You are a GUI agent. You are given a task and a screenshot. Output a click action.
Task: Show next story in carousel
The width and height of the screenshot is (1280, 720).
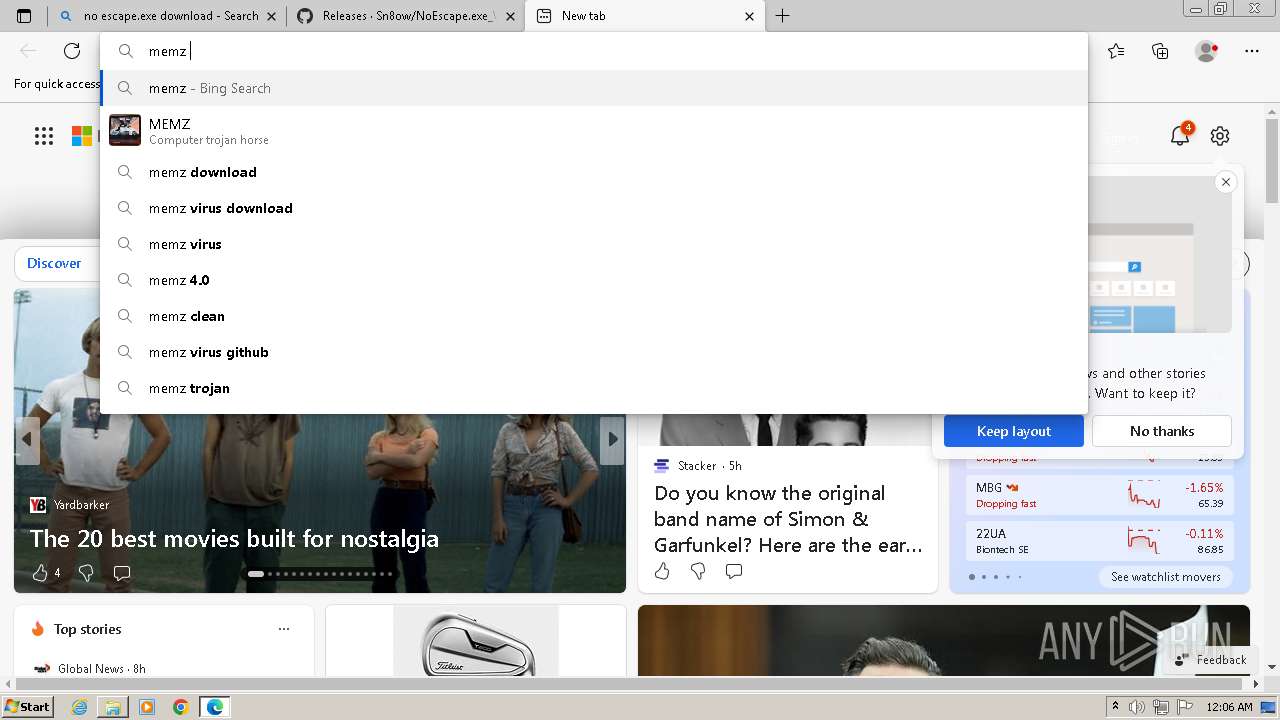pyautogui.click(x=613, y=439)
